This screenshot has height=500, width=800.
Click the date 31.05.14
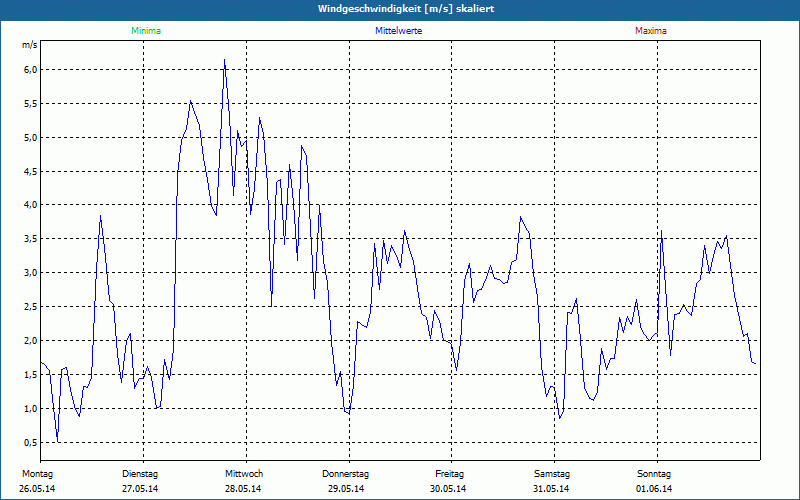click(x=551, y=489)
